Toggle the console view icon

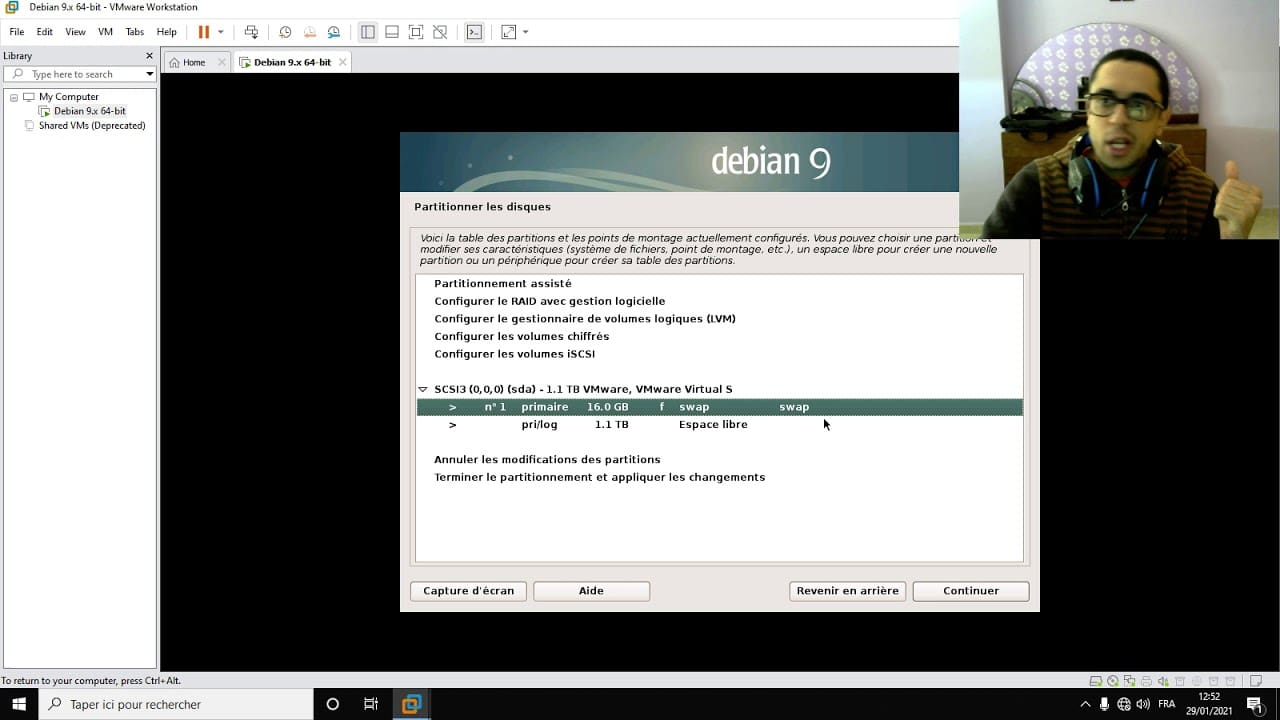[x=474, y=32]
